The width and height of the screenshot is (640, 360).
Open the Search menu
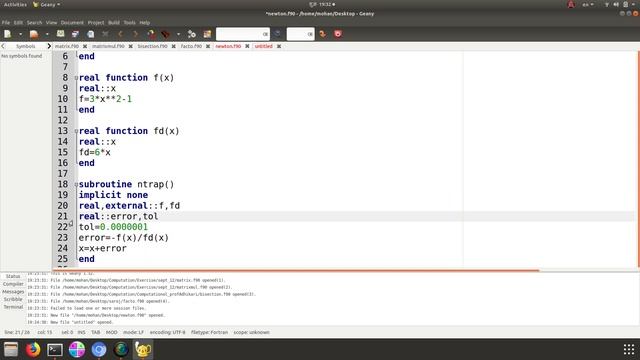click(34, 23)
